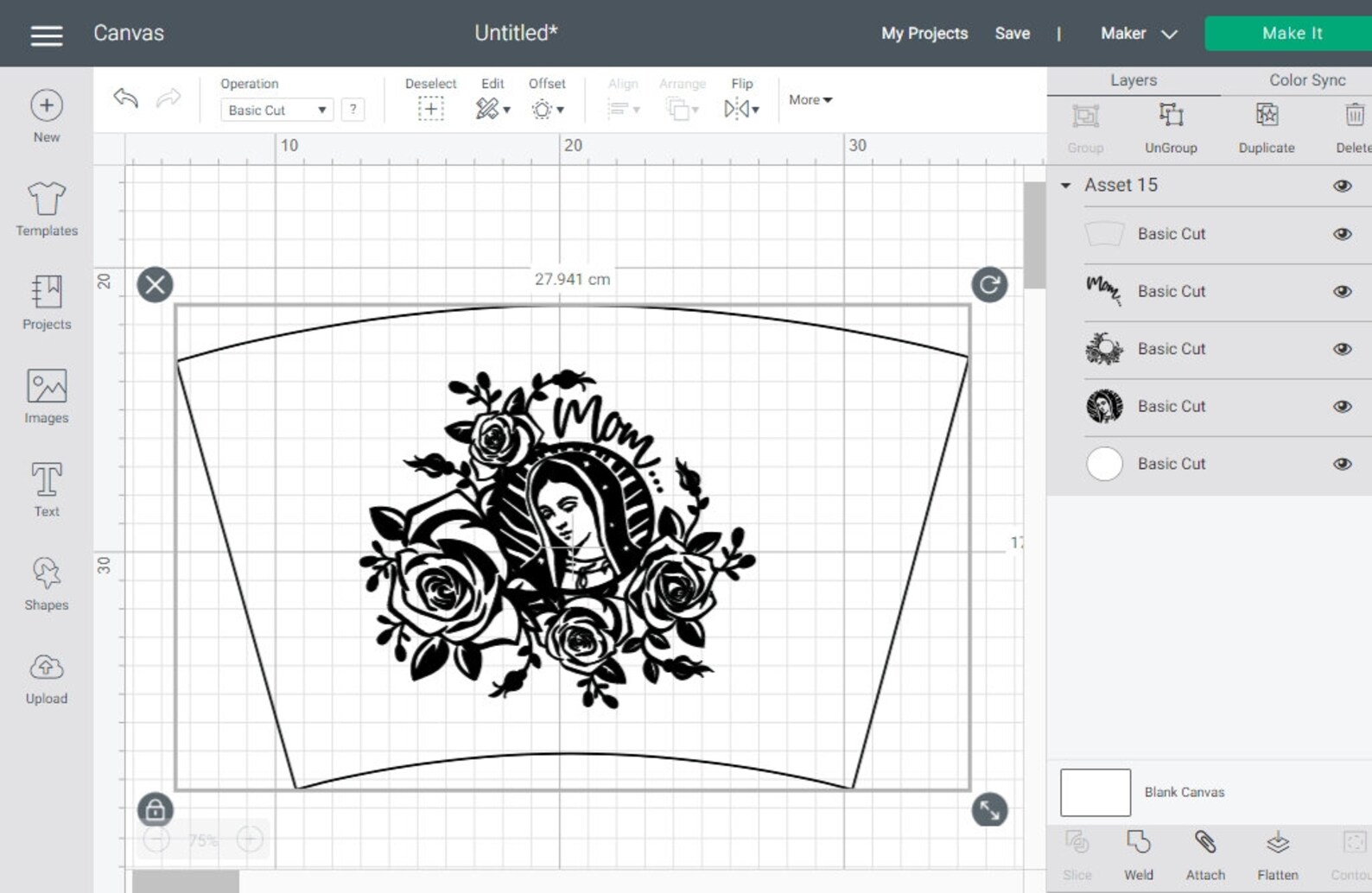This screenshot has height=893, width=1372.
Task: Deselect the current selection
Action: click(x=430, y=98)
